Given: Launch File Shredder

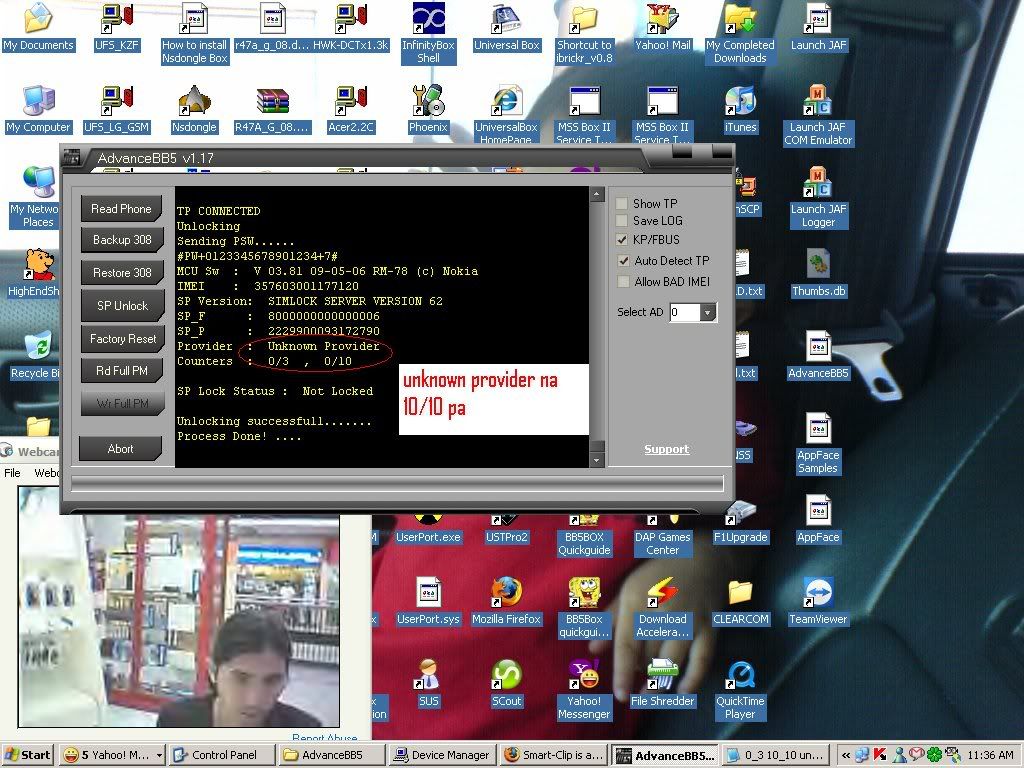Looking at the screenshot, I should [x=662, y=684].
